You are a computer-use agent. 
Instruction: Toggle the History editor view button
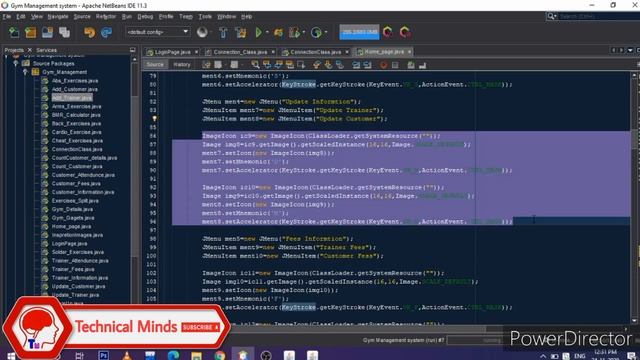pyautogui.click(x=182, y=64)
